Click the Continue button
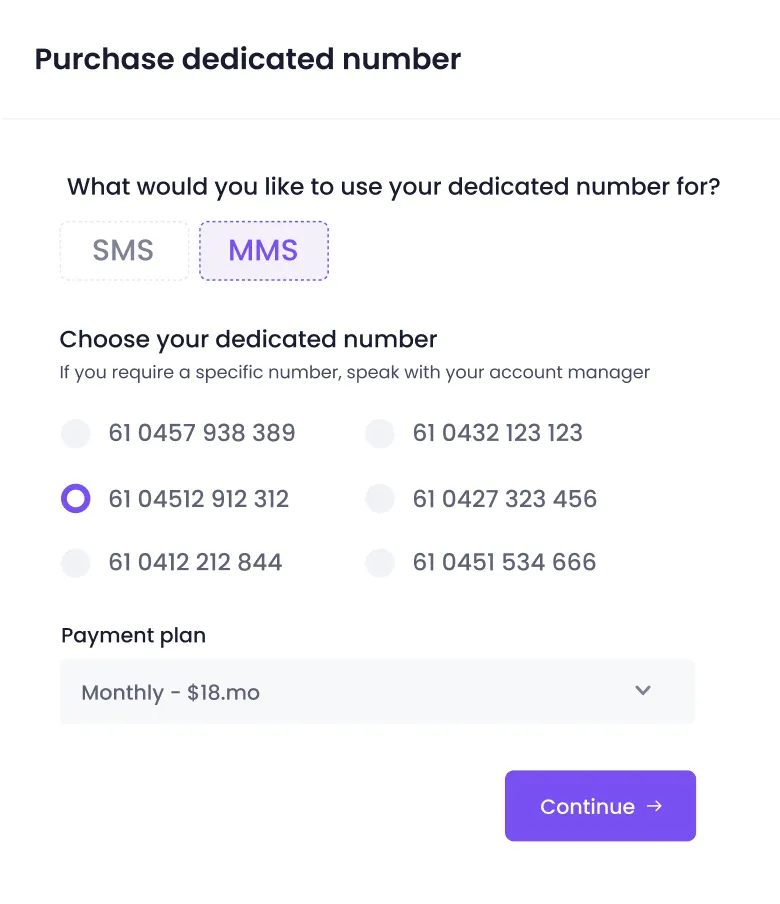 click(600, 806)
